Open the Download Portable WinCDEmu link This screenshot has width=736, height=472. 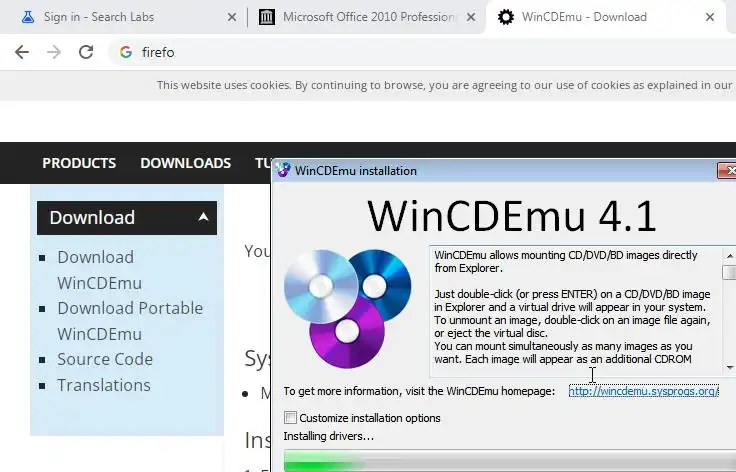pyautogui.click(x=130, y=321)
